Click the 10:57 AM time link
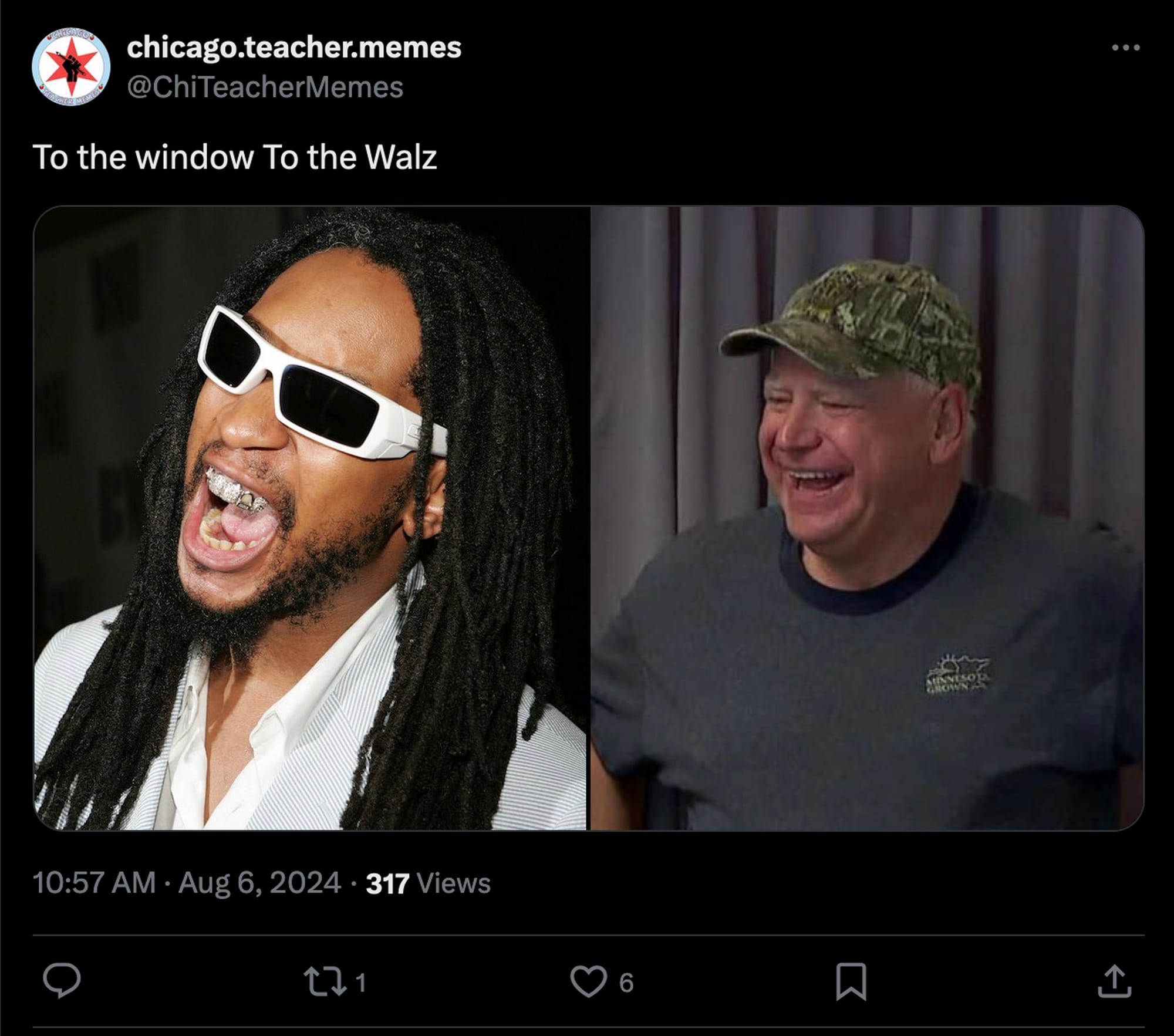This screenshot has width=1174, height=1036. tap(94, 882)
